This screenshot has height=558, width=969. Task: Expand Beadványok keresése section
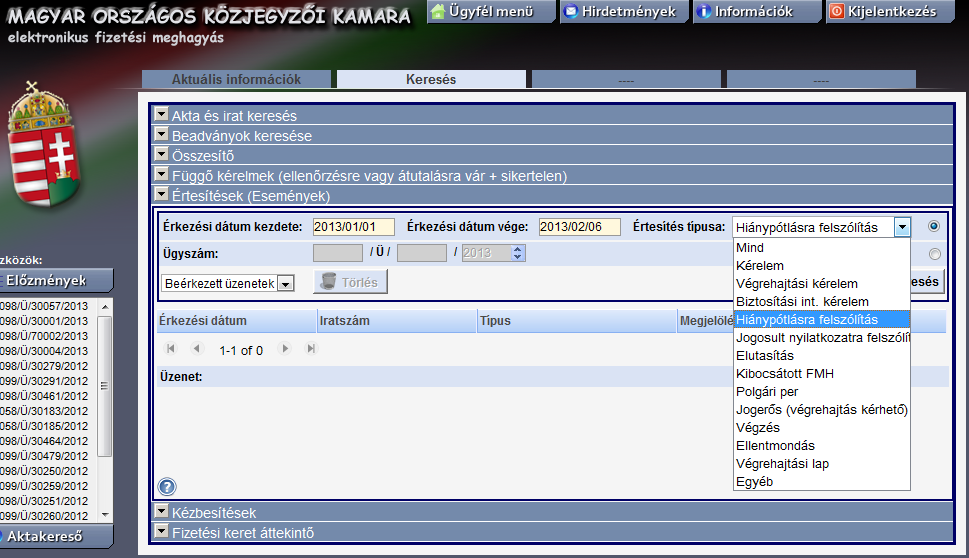(x=161, y=134)
